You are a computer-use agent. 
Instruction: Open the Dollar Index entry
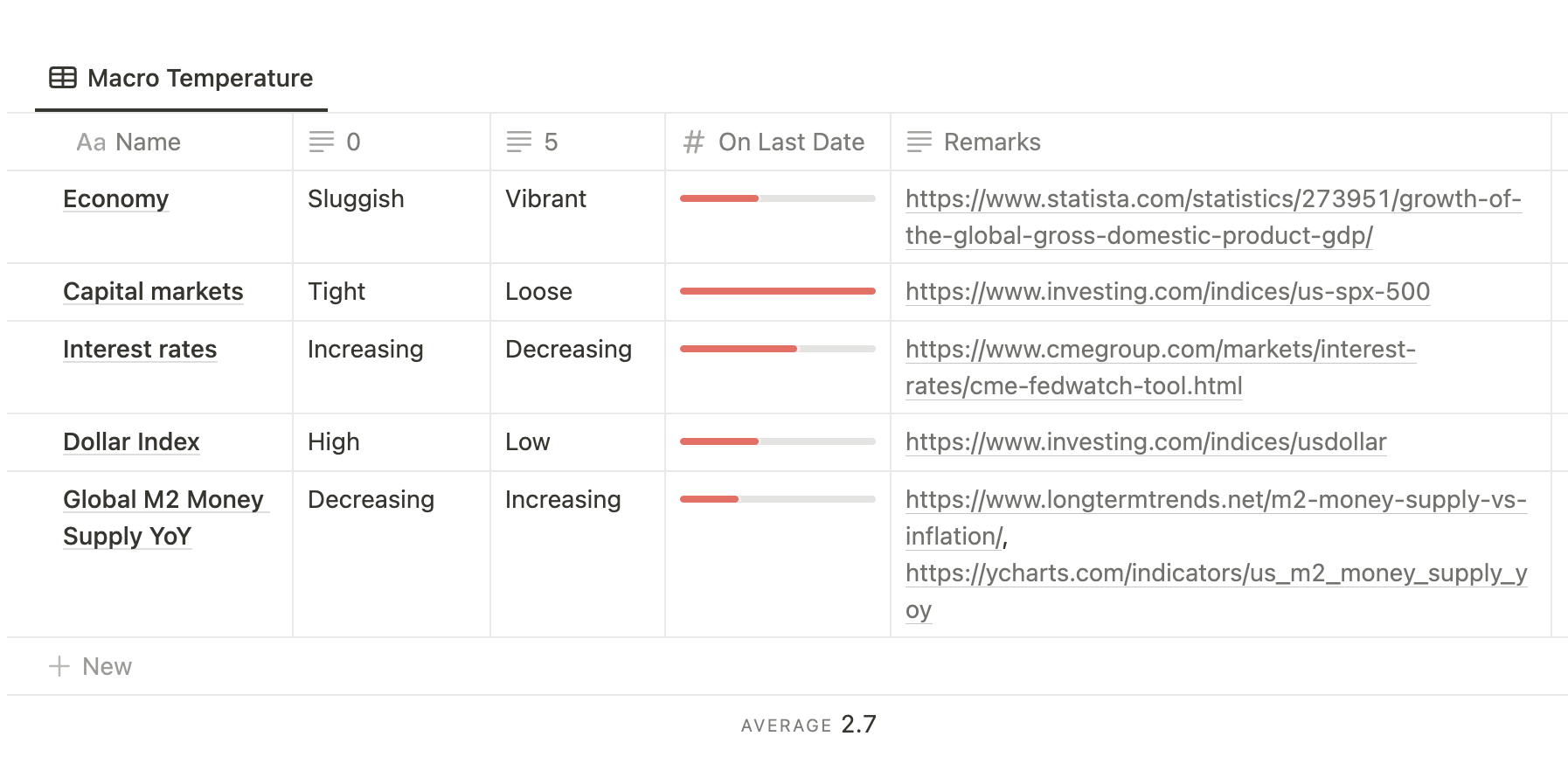click(x=131, y=442)
